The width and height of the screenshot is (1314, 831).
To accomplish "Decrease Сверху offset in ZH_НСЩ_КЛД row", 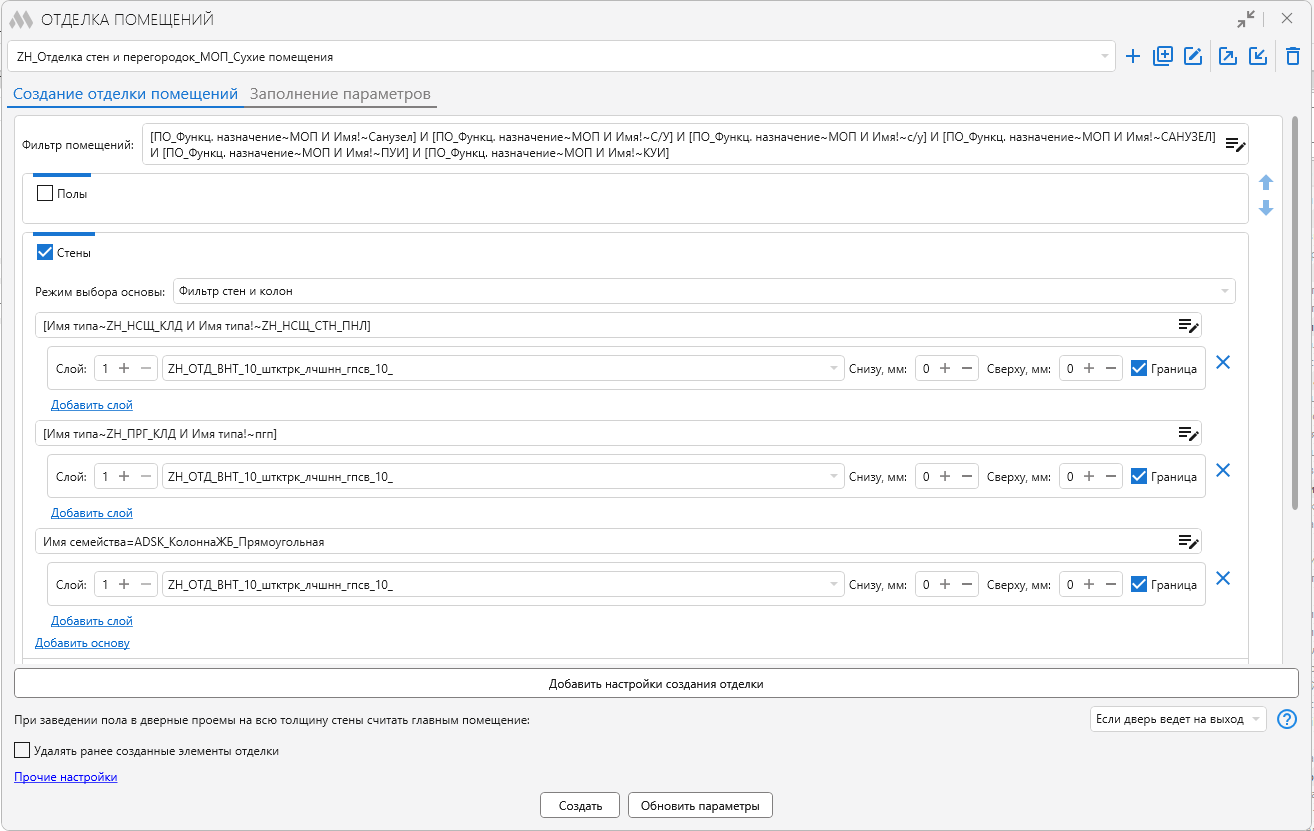I will tap(1111, 368).
